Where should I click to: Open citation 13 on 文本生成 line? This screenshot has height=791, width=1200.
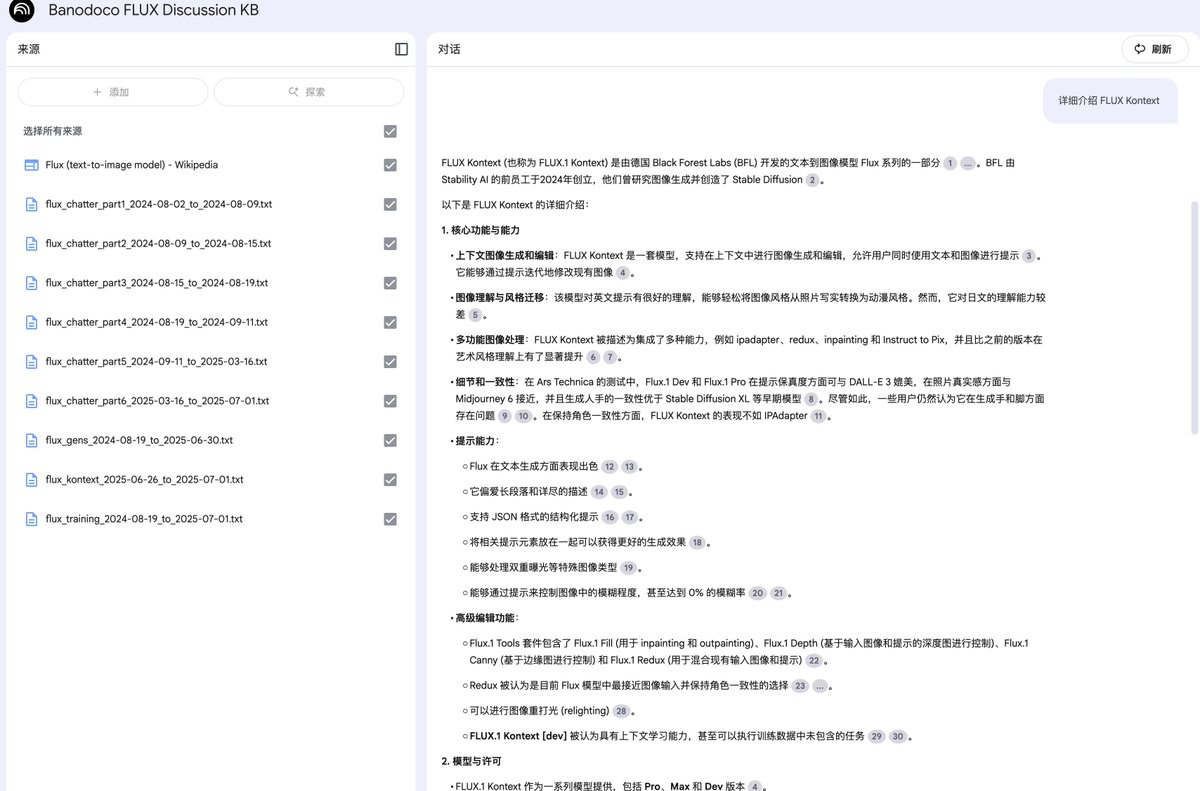pyautogui.click(x=629, y=467)
